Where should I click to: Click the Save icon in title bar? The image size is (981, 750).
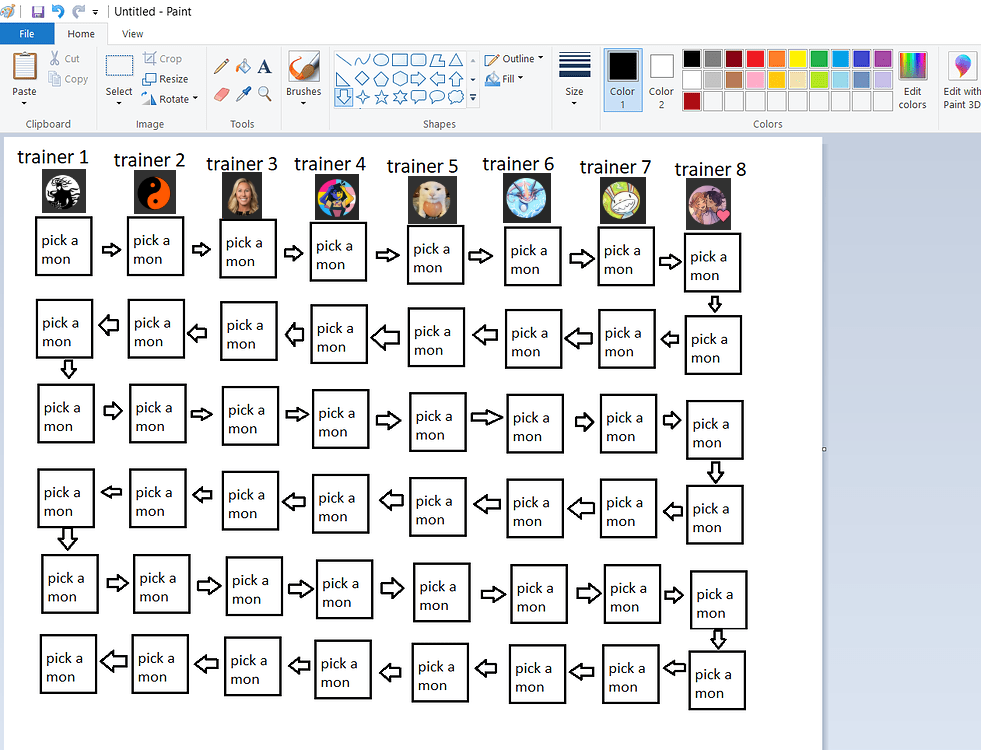(x=38, y=11)
